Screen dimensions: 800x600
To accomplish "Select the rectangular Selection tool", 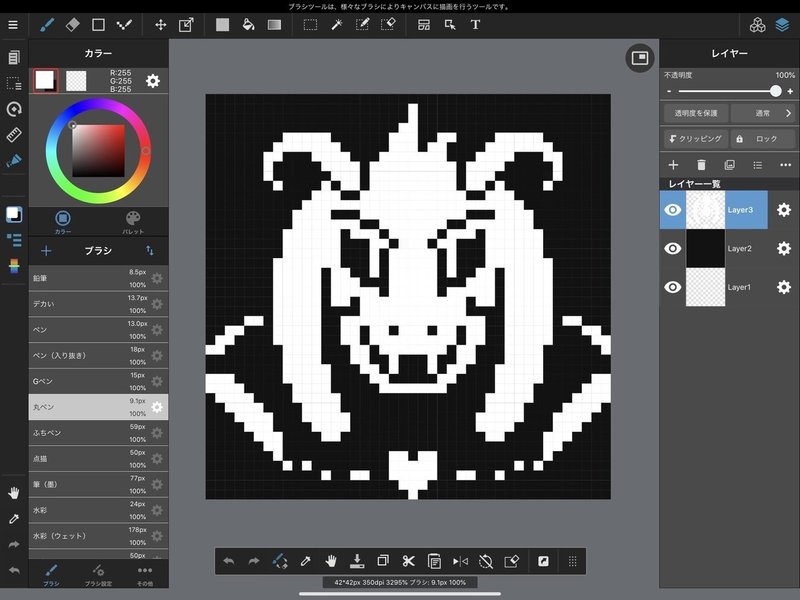I will pos(310,24).
